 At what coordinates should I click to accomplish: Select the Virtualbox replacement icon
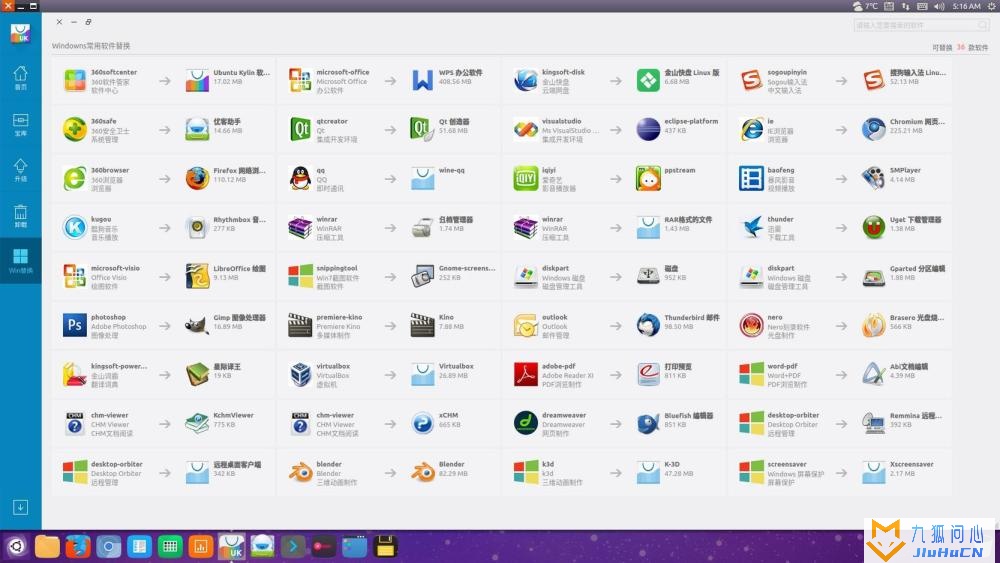click(x=422, y=375)
